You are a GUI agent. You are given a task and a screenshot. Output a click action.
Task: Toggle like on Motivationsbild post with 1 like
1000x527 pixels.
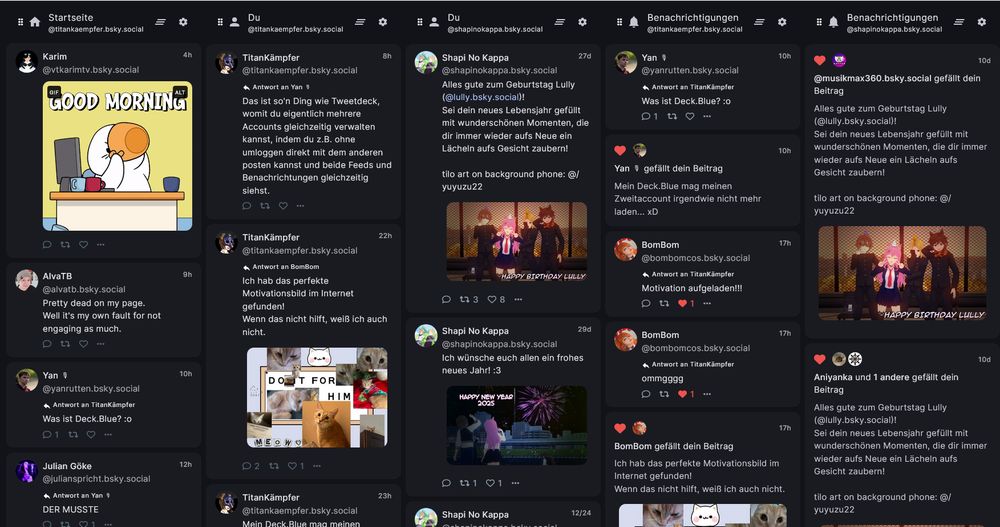point(296,466)
